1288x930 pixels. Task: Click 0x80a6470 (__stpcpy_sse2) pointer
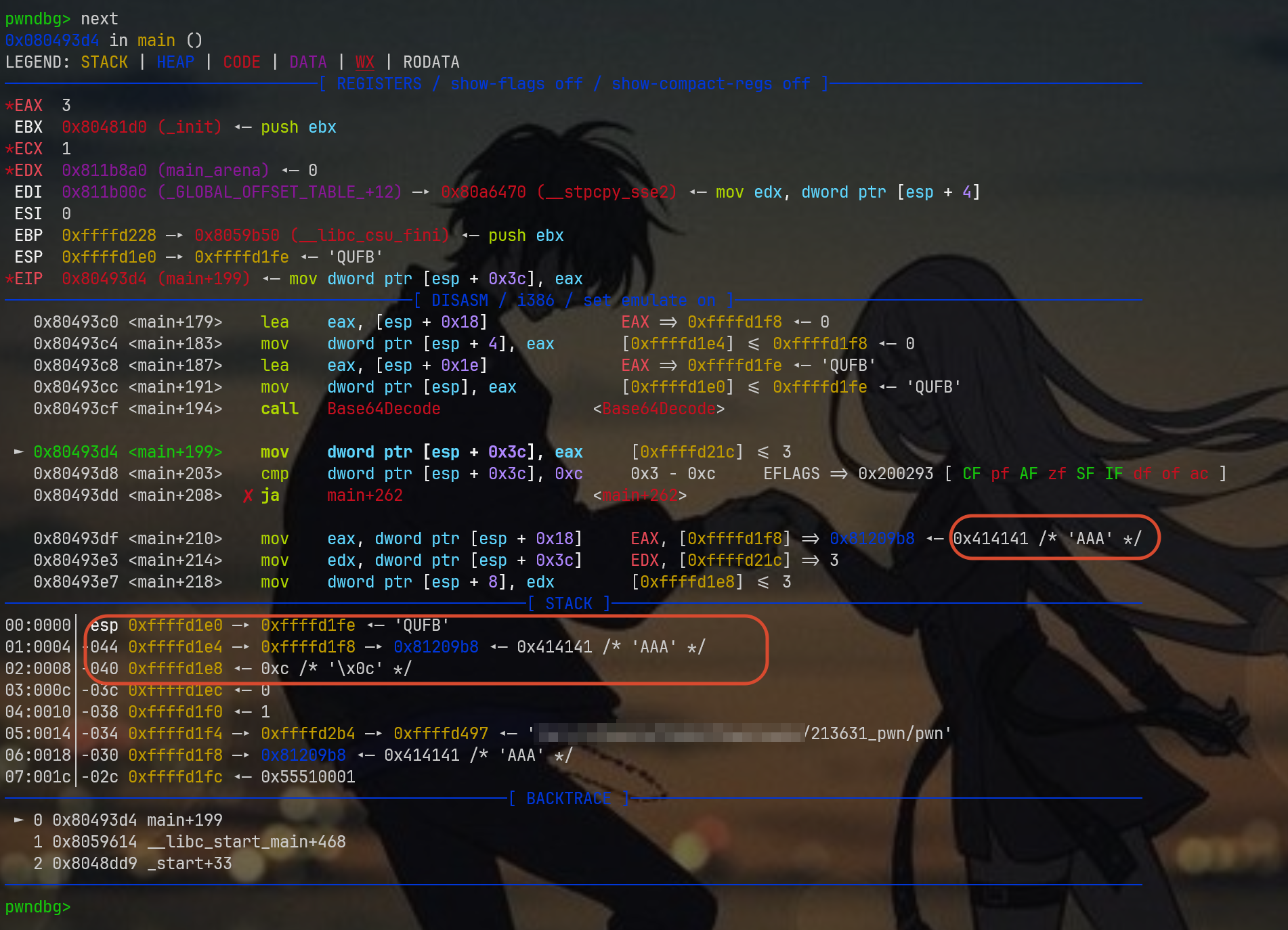tap(559, 192)
